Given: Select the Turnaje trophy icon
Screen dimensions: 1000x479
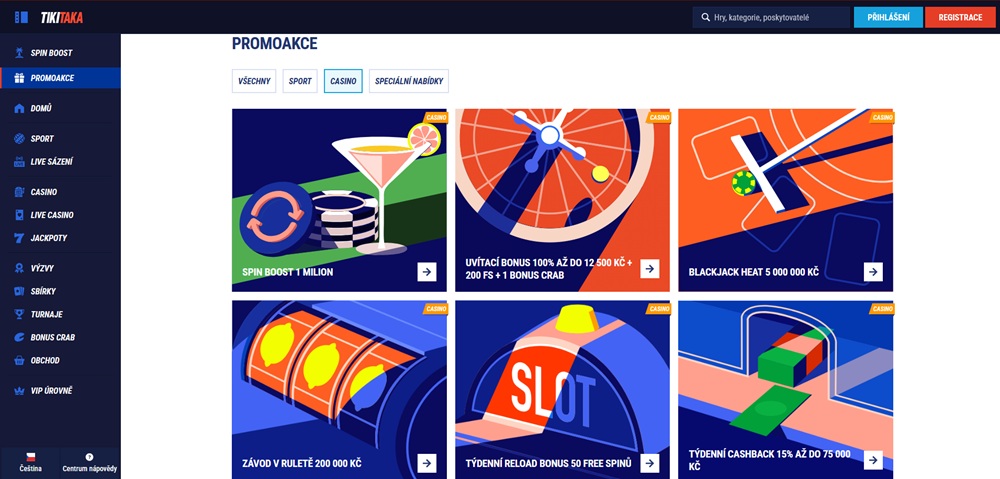Looking at the screenshot, I should pyautogui.click(x=19, y=314).
